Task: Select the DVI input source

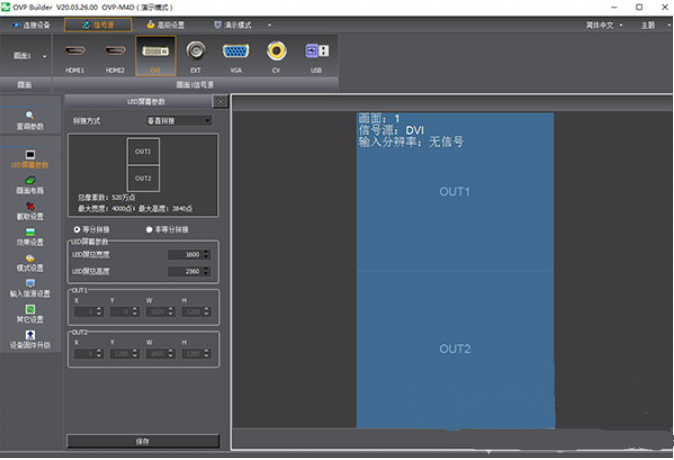Action: [x=156, y=56]
